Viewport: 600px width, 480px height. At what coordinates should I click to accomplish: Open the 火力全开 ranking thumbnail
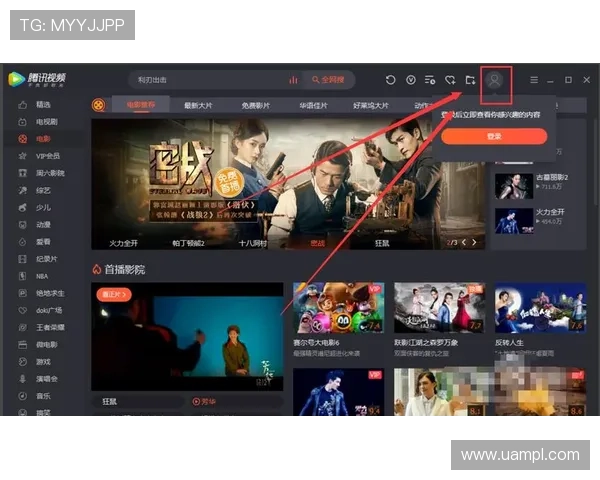[514, 221]
